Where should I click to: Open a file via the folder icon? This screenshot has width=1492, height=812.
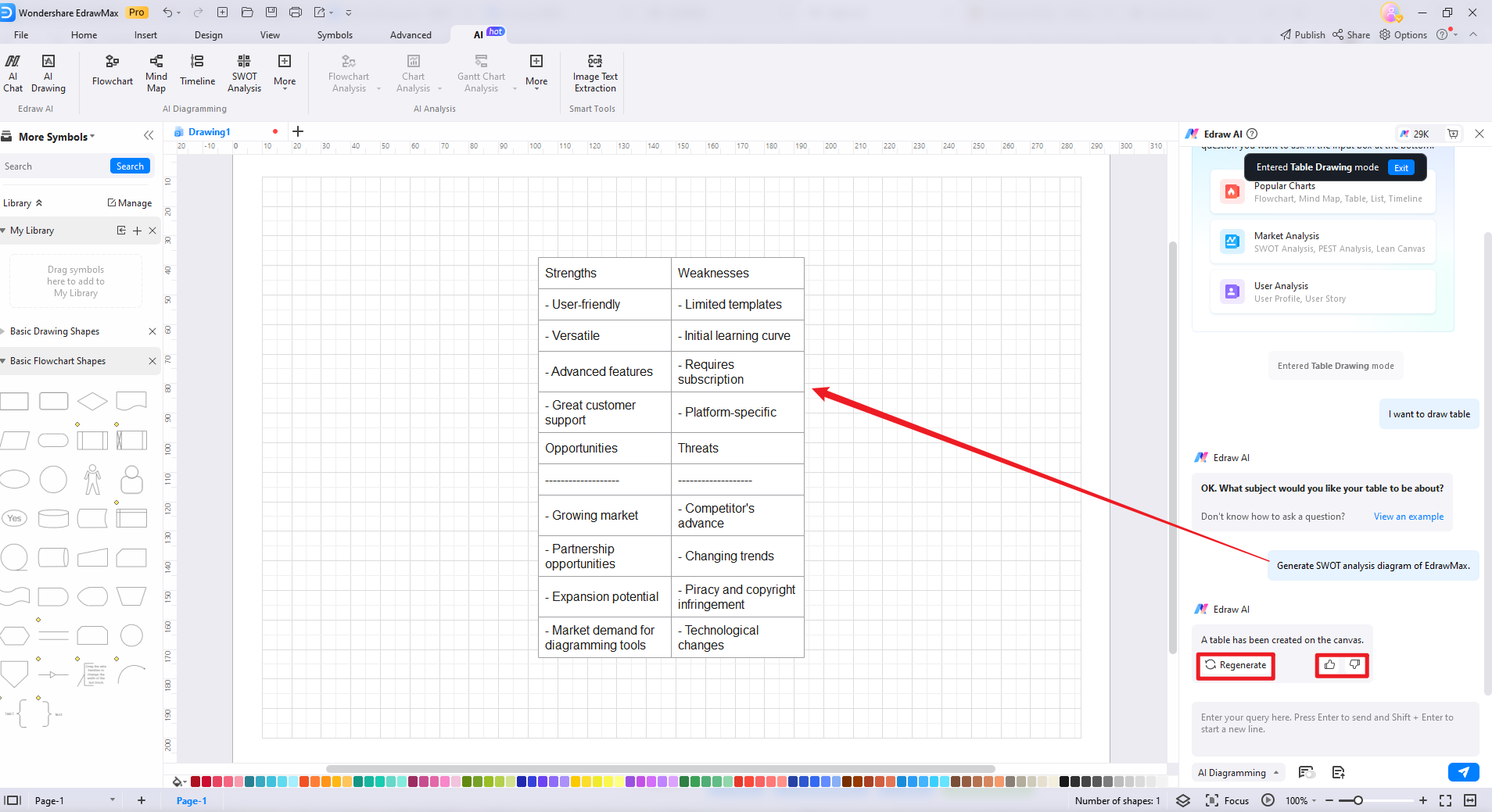pos(247,13)
